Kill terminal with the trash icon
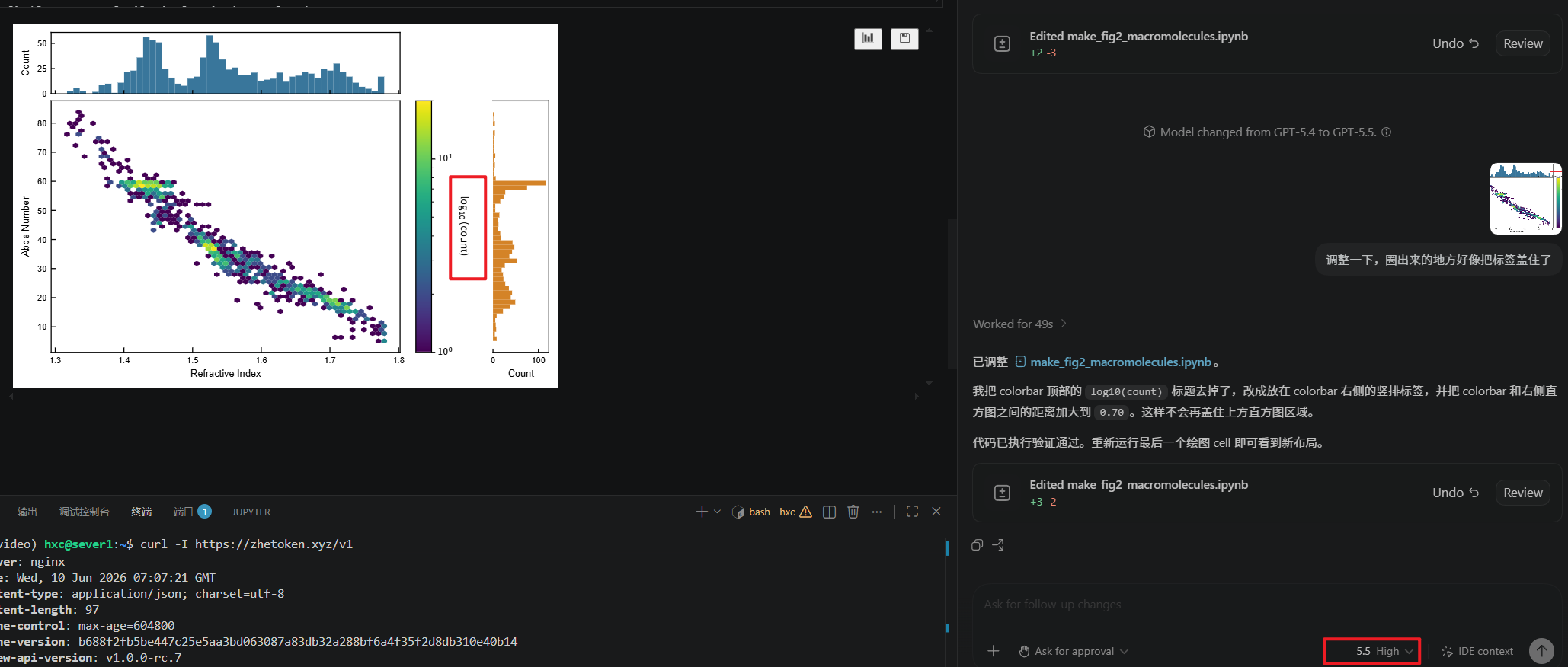The height and width of the screenshot is (667, 1568). tap(853, 512)
